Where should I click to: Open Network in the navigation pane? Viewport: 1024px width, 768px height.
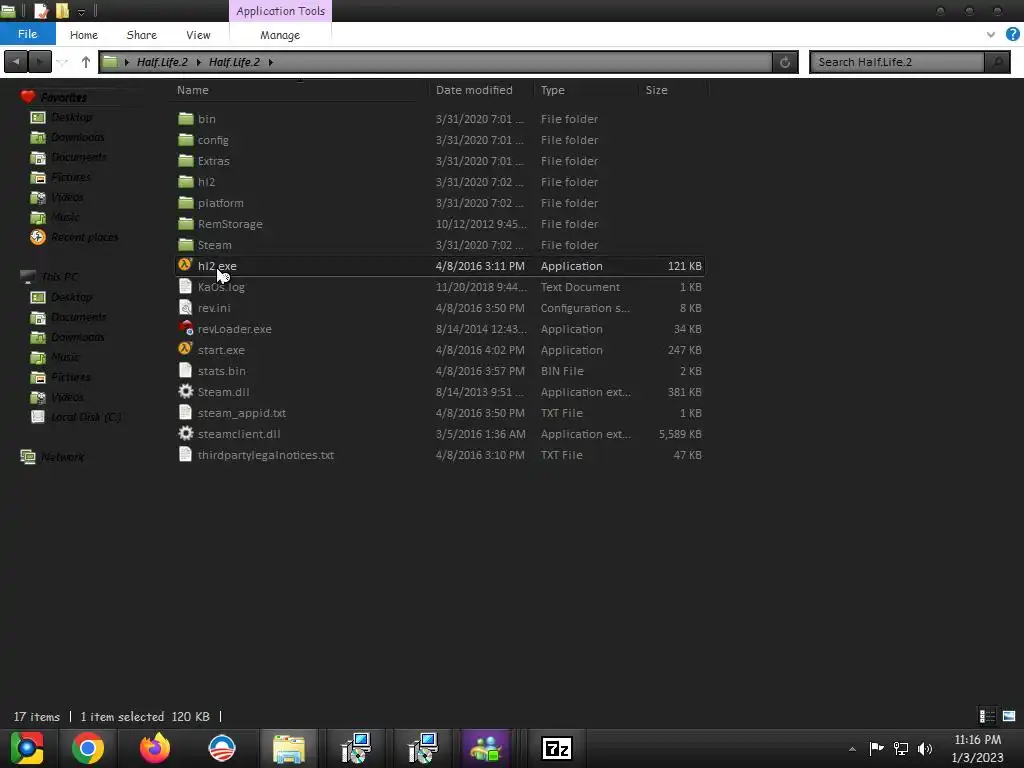click(62, 456)
